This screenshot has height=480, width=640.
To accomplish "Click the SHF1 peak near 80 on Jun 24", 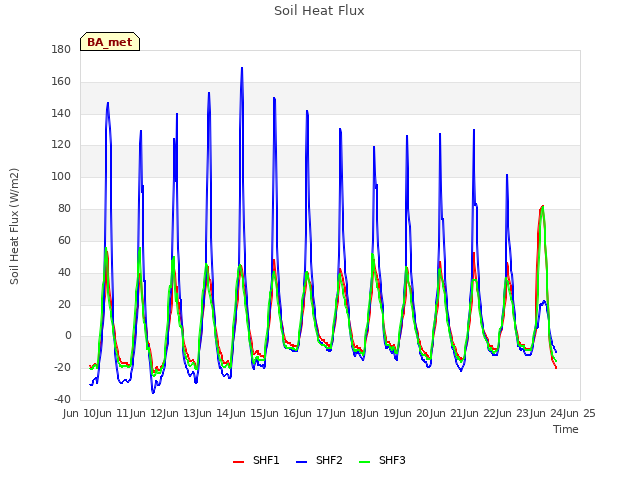I will click(542, 206).
